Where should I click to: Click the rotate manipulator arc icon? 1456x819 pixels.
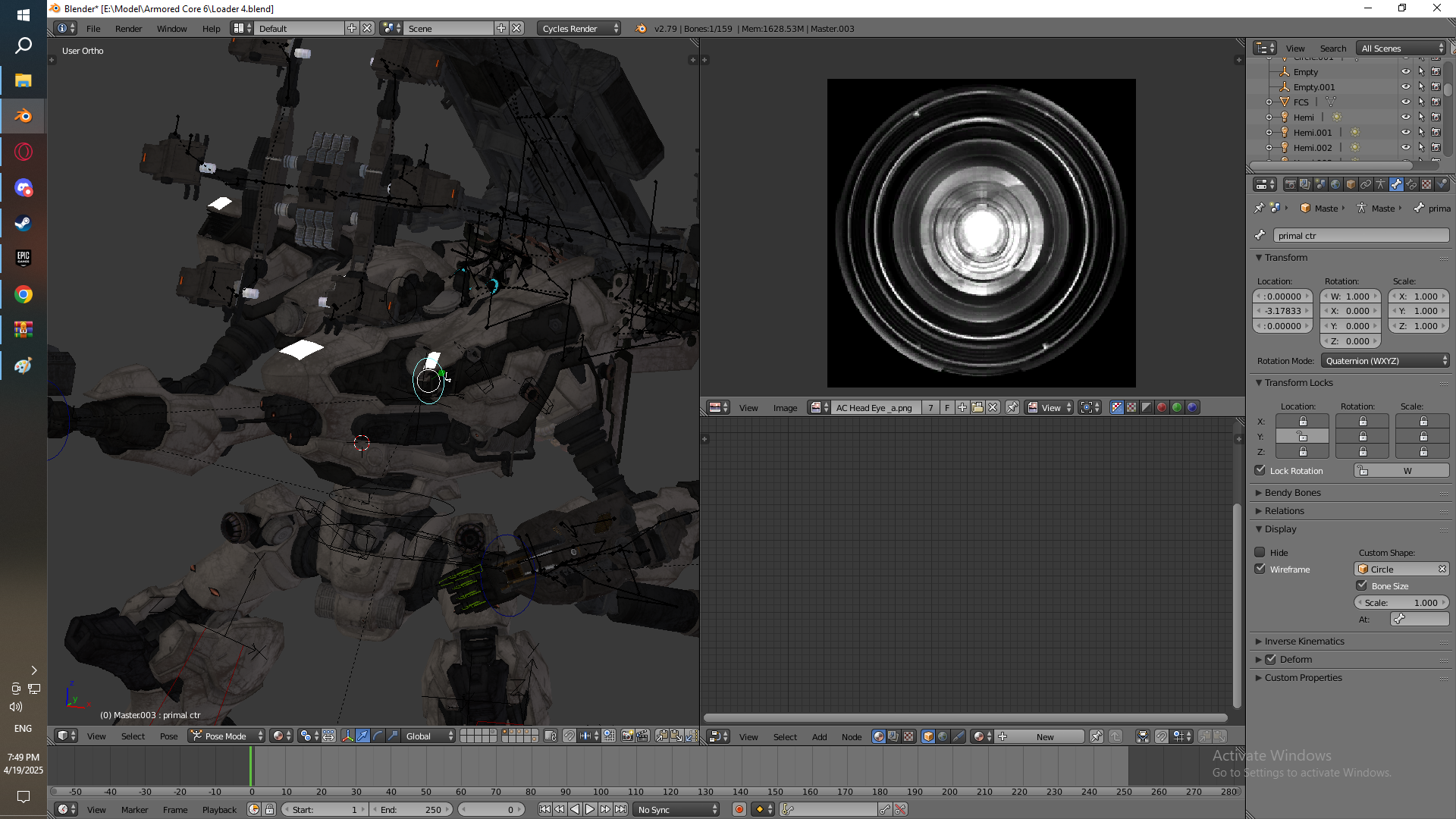(378, 736)
